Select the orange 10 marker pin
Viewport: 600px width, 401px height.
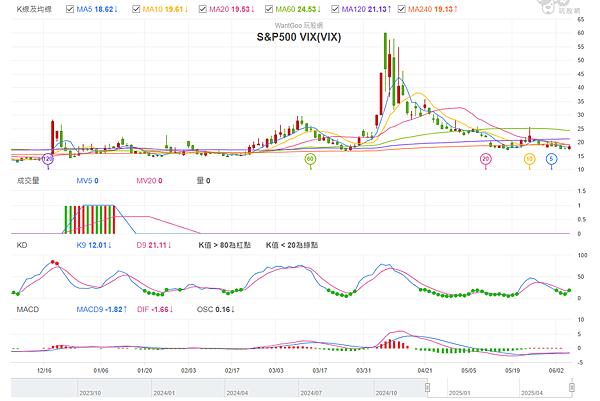(x=529, y=159)
